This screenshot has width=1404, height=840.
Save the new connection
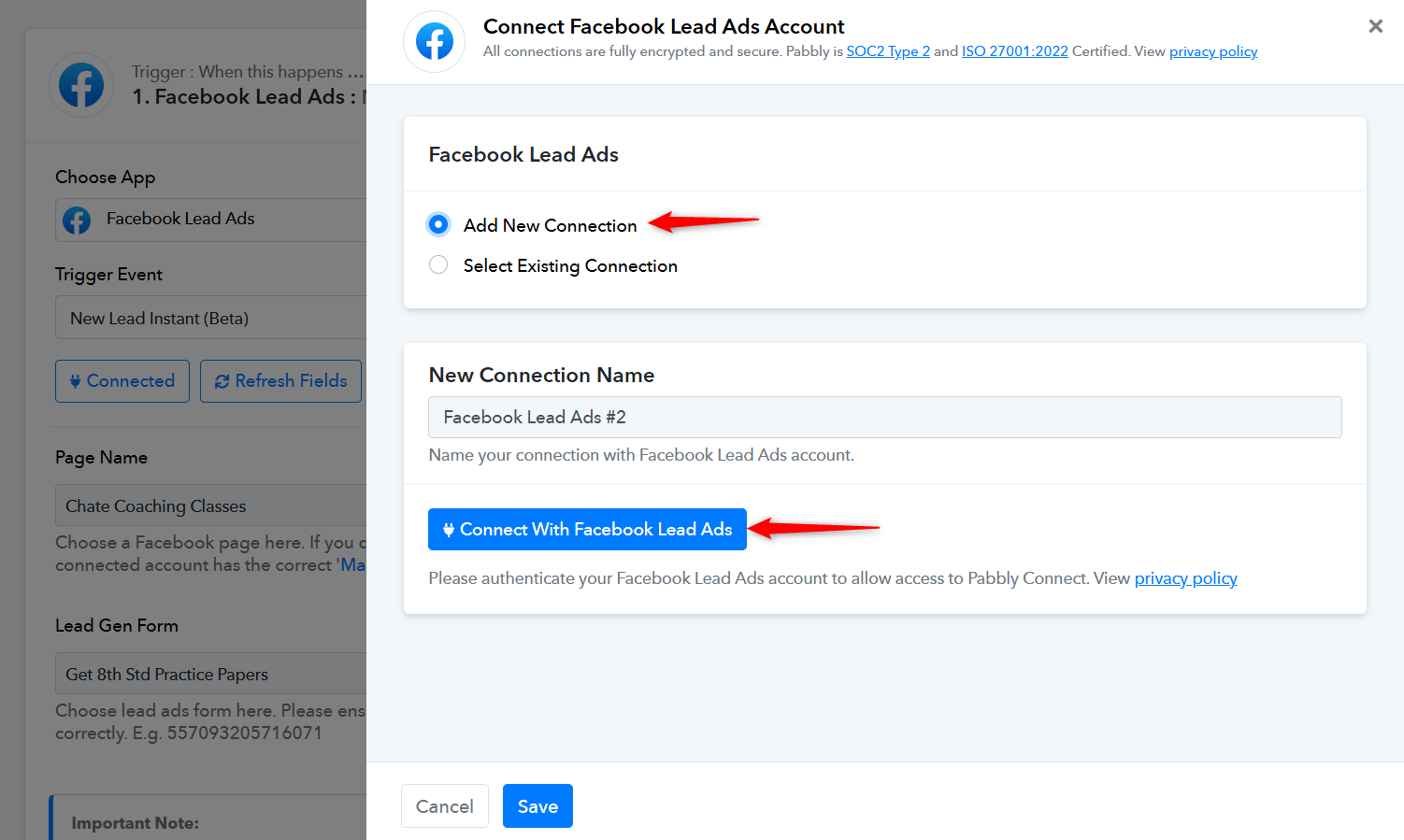coord(537,805)
